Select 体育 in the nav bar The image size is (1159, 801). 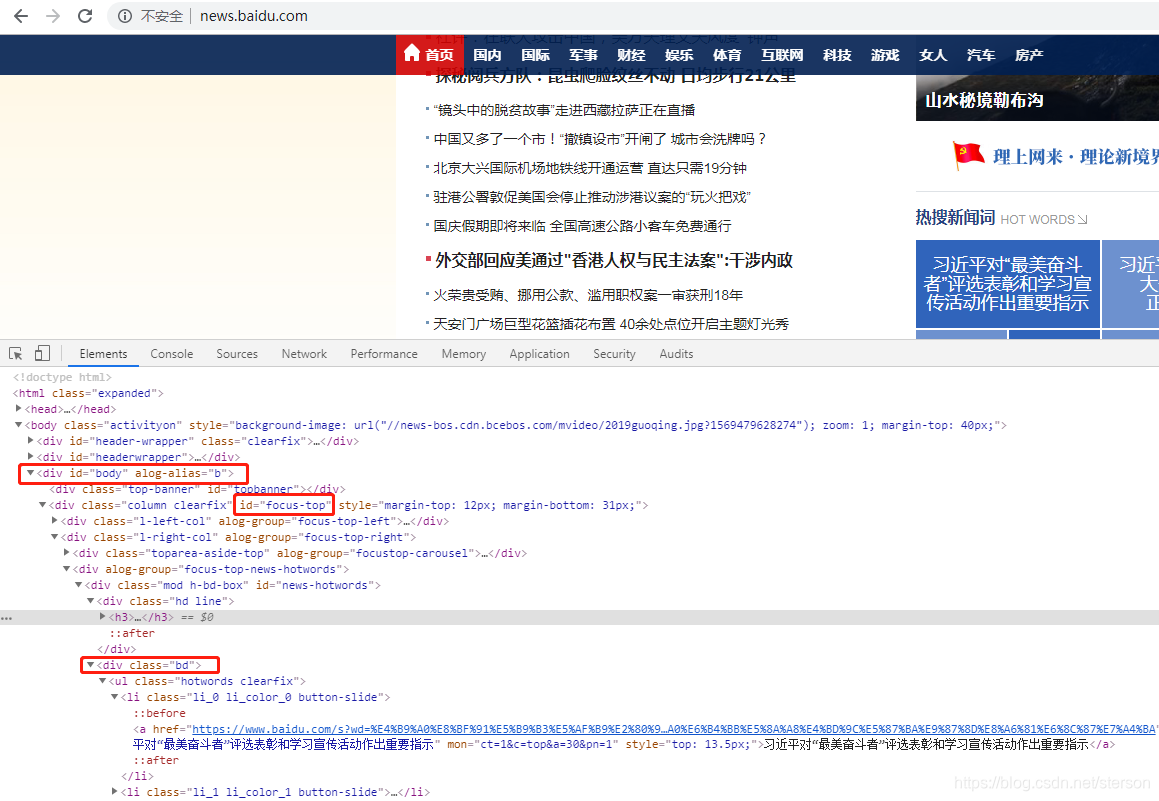pyautogui.click(x=727, y=55)
